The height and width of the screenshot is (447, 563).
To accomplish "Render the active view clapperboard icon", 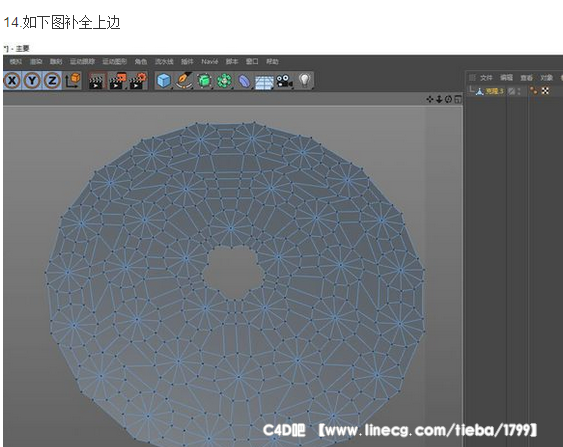I will tap(96, 81).
